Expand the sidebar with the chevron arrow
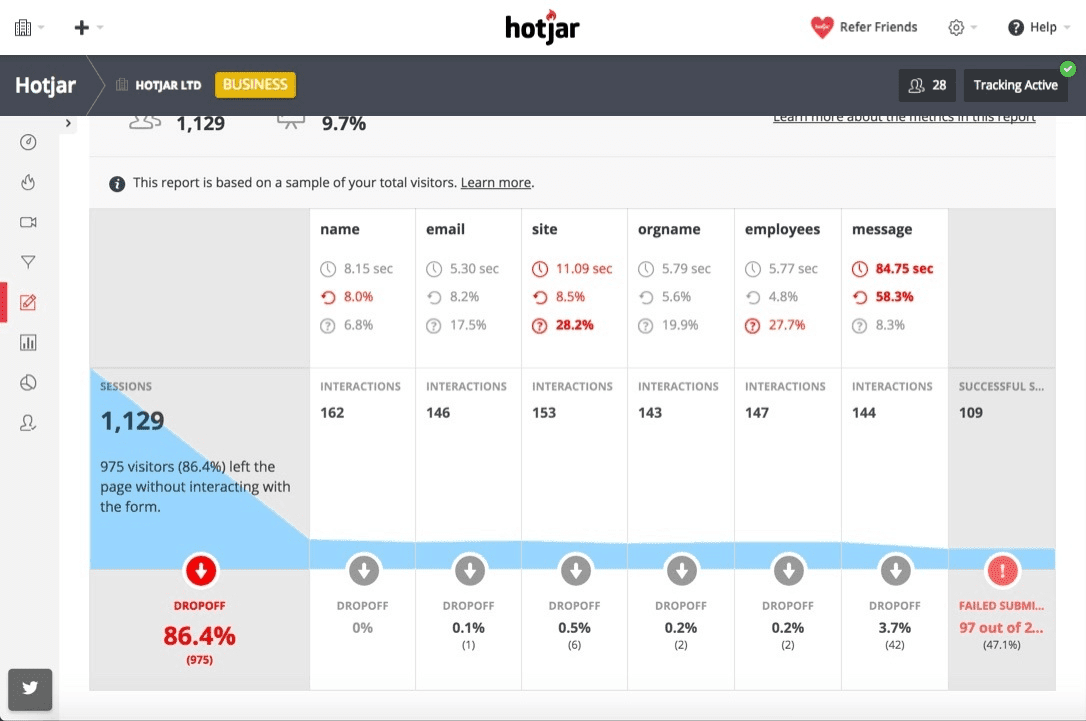The width and height of the screenshot is (1086, 721). click(x=68, y=123)
